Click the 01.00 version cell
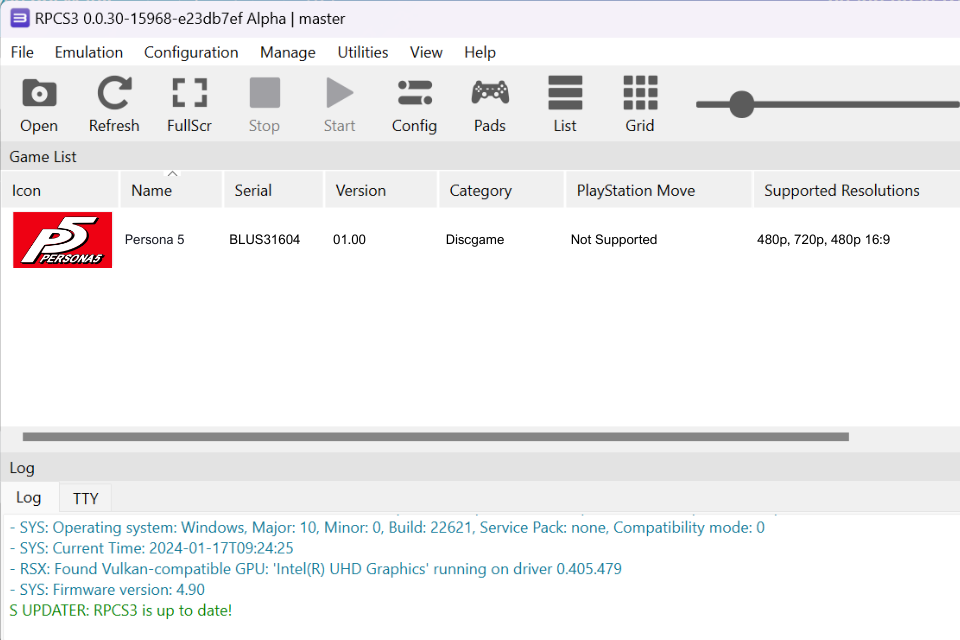The height and width of the screenshot is (640, 960). click(349, 239)
